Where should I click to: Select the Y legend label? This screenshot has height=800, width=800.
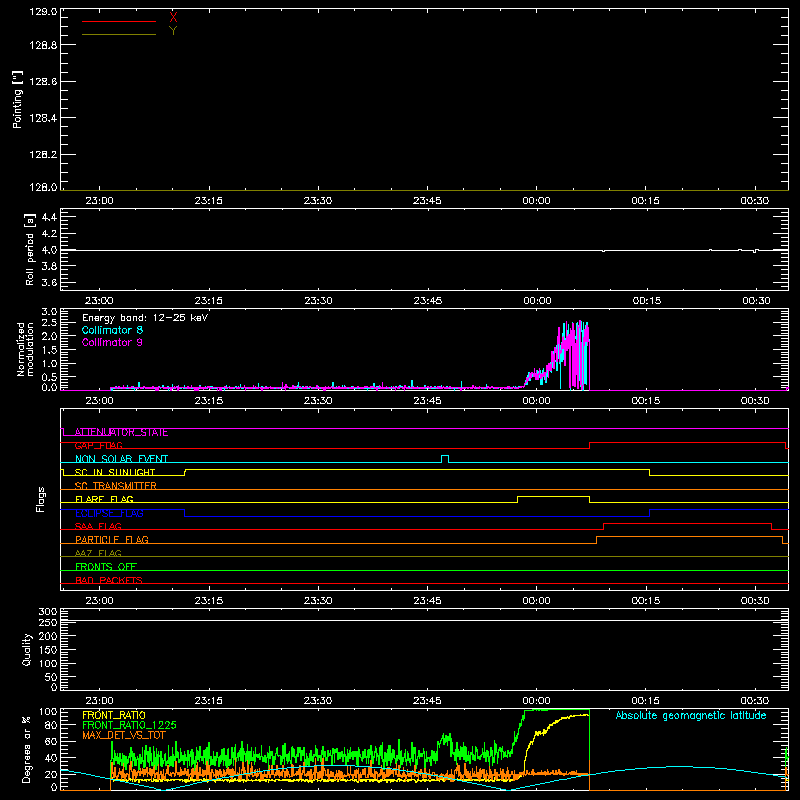click(173, 31)
